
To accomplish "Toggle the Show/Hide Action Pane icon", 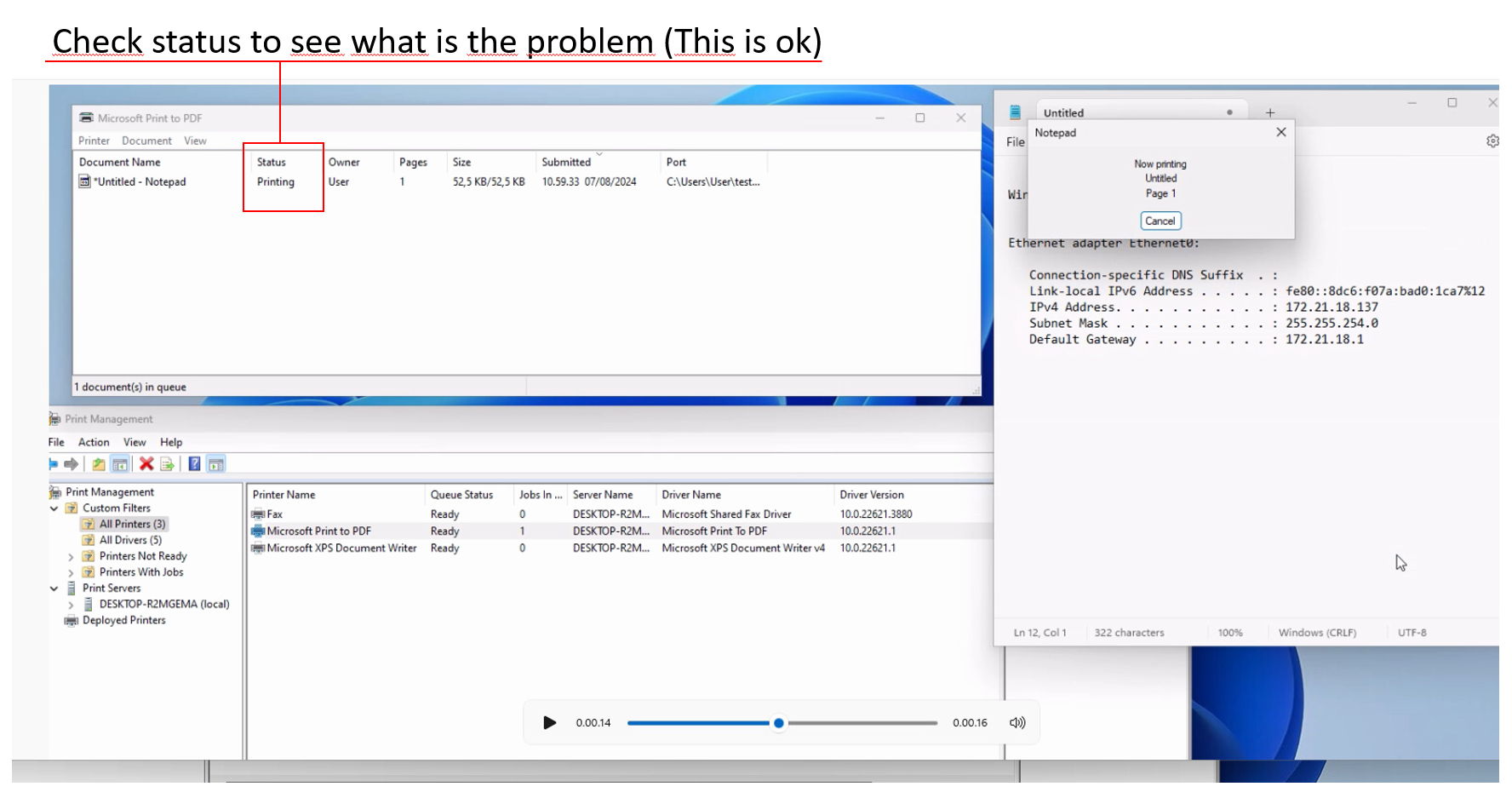I will tap(216, 464).
